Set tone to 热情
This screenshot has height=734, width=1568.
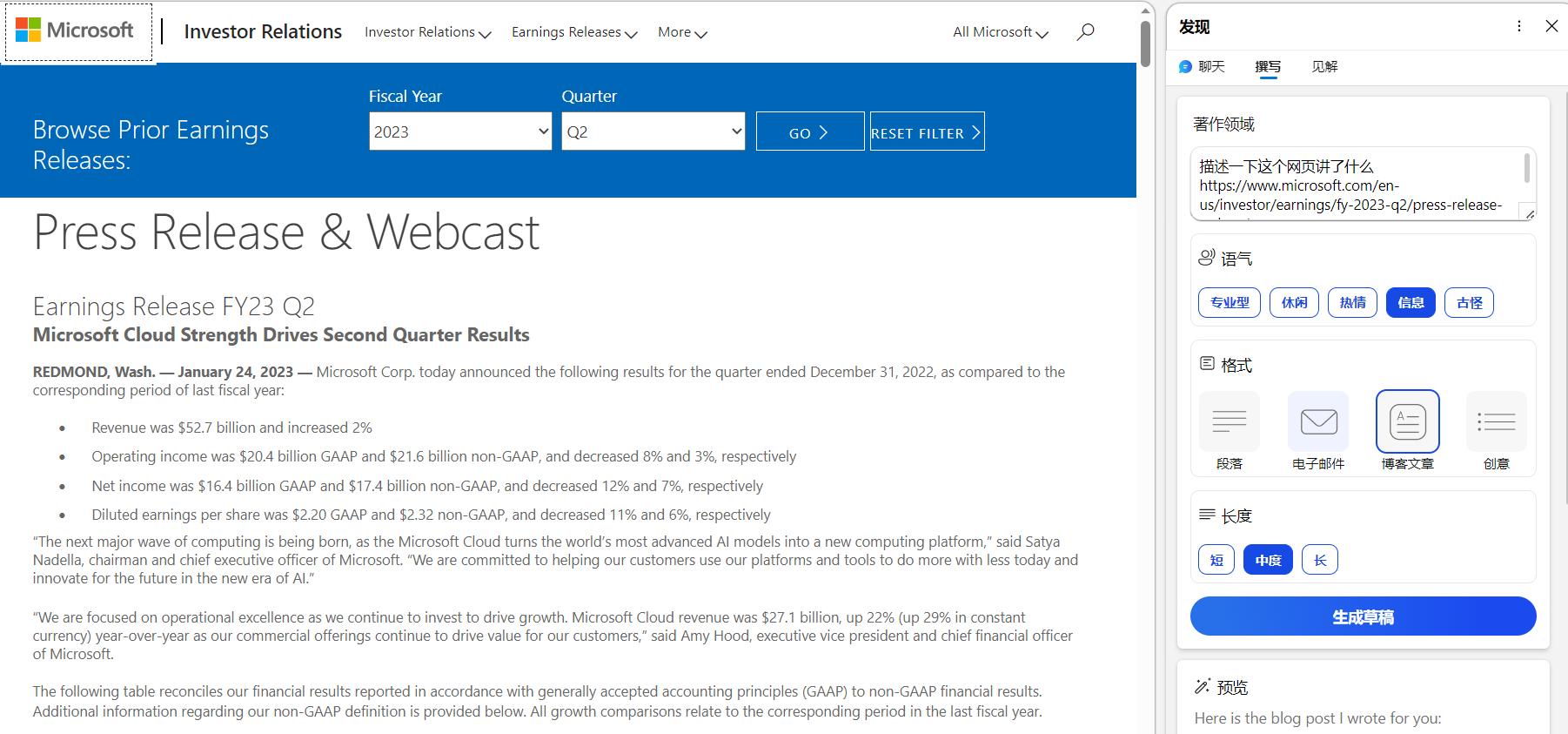tap(1352, 302)
